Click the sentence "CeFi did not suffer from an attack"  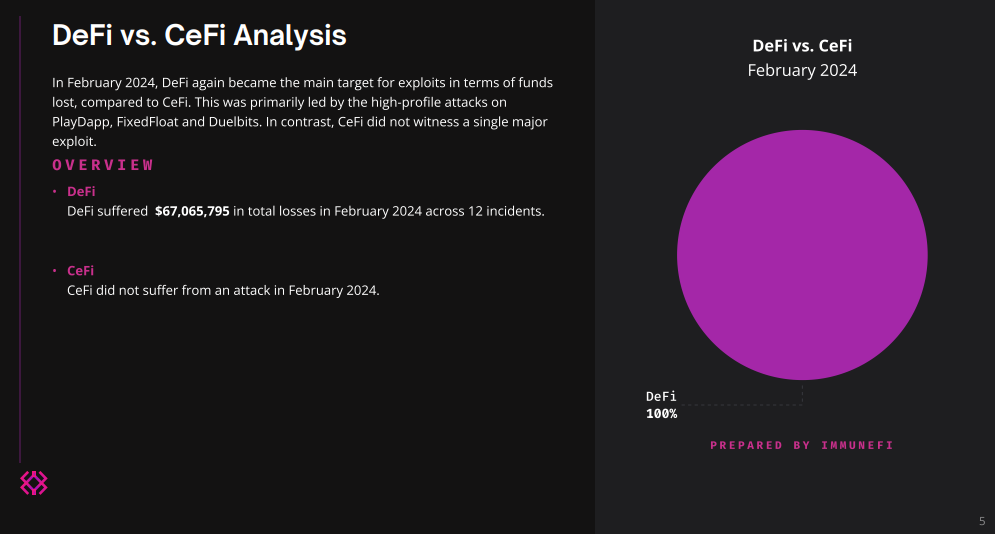click(223, 291)
